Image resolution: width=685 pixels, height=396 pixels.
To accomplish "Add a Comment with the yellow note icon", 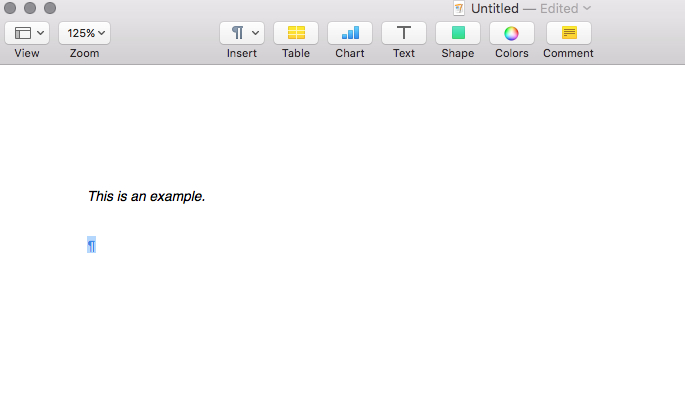I will pyautogui.click(x=569, y=33).
